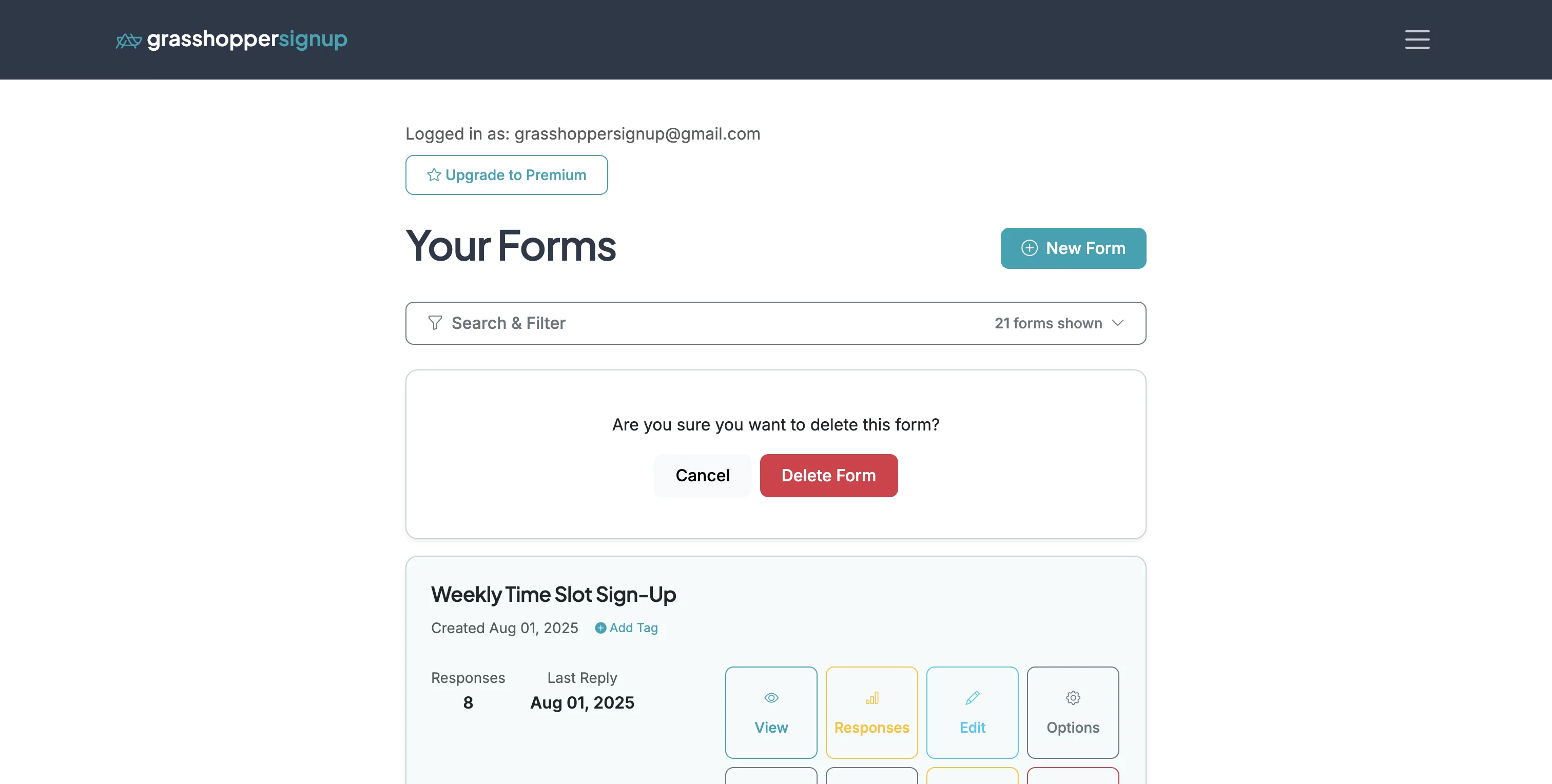Open the bar chart Responses icon

click(872, 698)
